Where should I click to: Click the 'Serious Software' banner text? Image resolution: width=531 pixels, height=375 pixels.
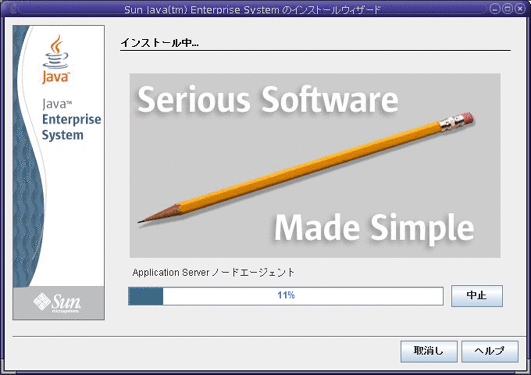click(268, 99)
